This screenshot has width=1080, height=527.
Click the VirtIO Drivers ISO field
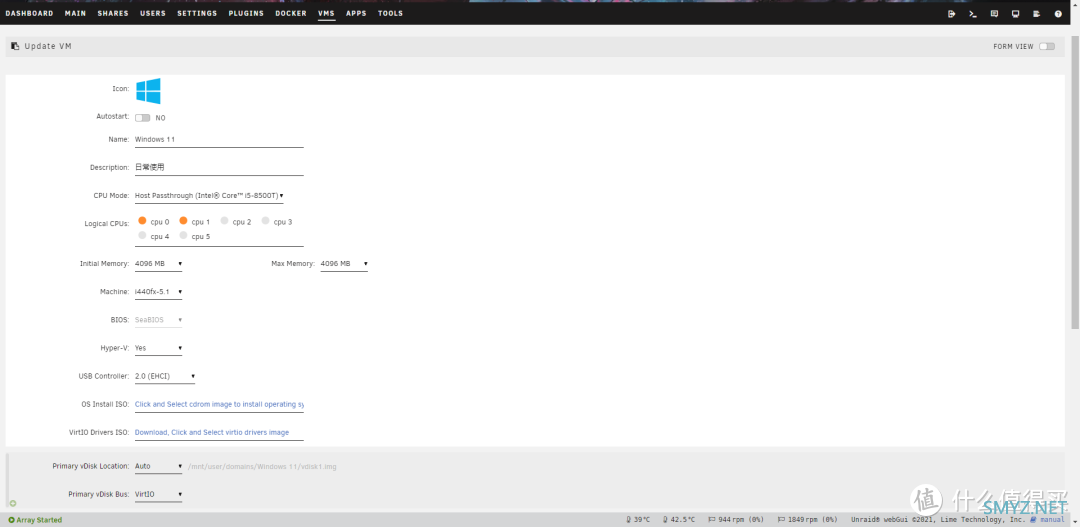(219, 433)
